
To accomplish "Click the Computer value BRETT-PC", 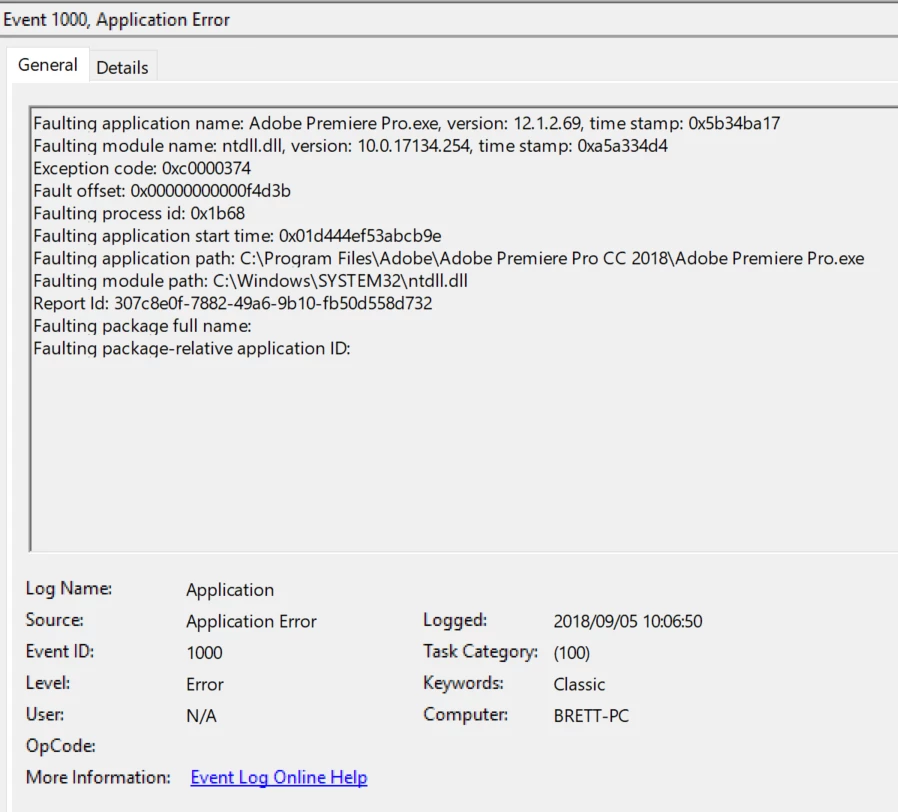I will (x=591, y=716).
